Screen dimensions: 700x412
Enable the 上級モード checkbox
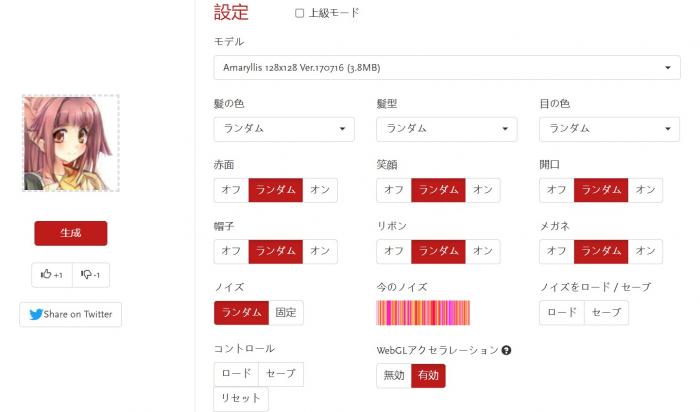click(300, 13)
